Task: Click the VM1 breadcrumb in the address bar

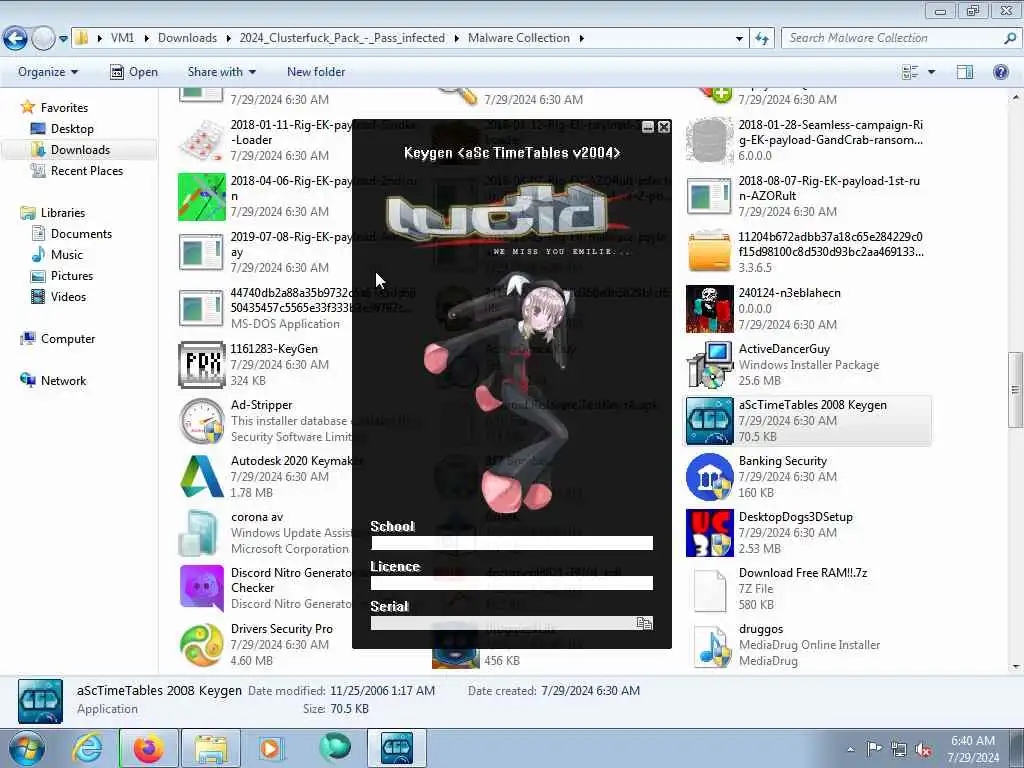Action: pyautogui.click(x=122, y=38)
